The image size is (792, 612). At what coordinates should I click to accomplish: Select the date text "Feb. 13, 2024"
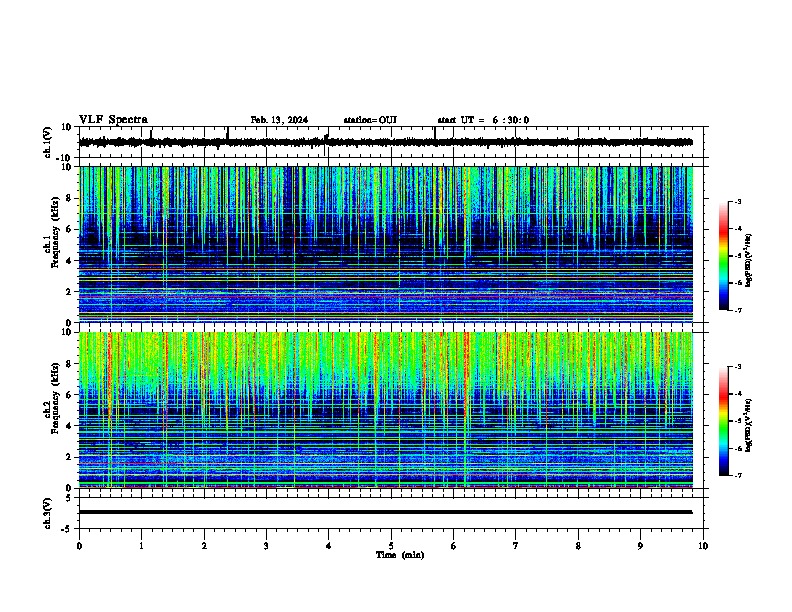[x=279, y=120]
